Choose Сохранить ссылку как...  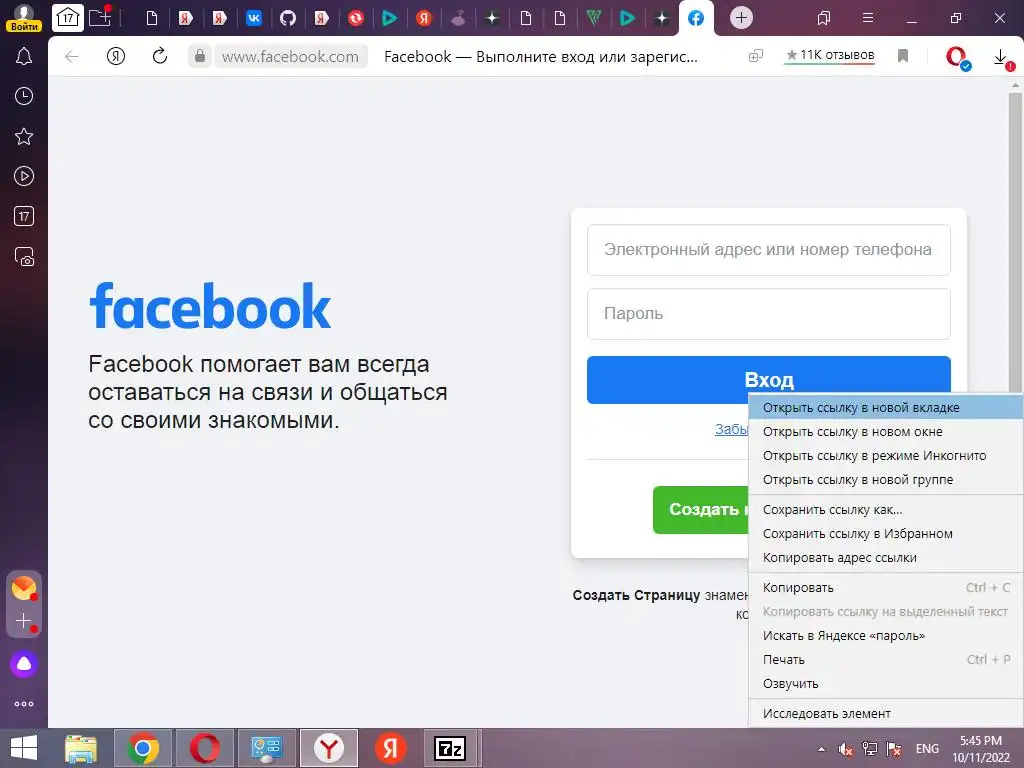(885, 510)
